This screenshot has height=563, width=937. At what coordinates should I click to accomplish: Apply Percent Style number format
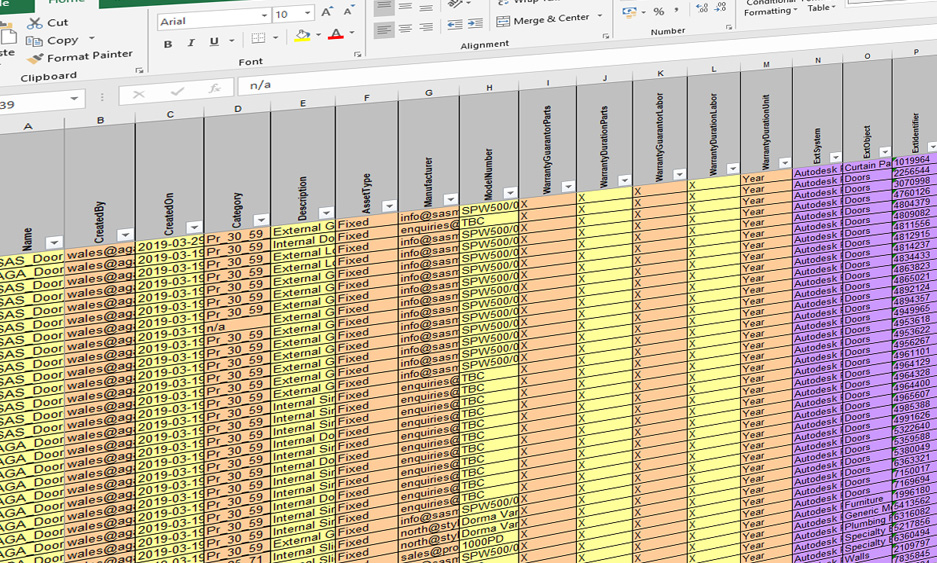(659, 11)
